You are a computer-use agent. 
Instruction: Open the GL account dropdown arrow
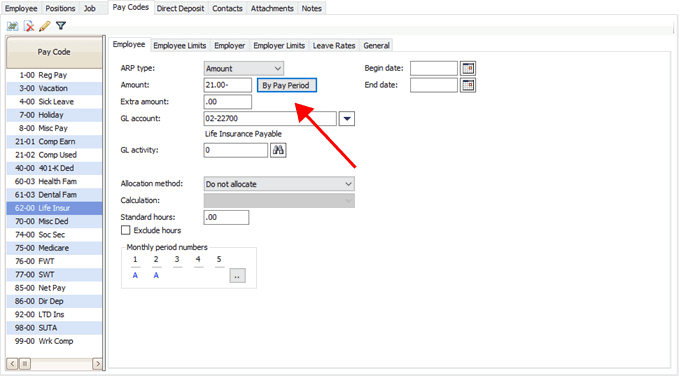pyautogui.click(x=347, y=119)
